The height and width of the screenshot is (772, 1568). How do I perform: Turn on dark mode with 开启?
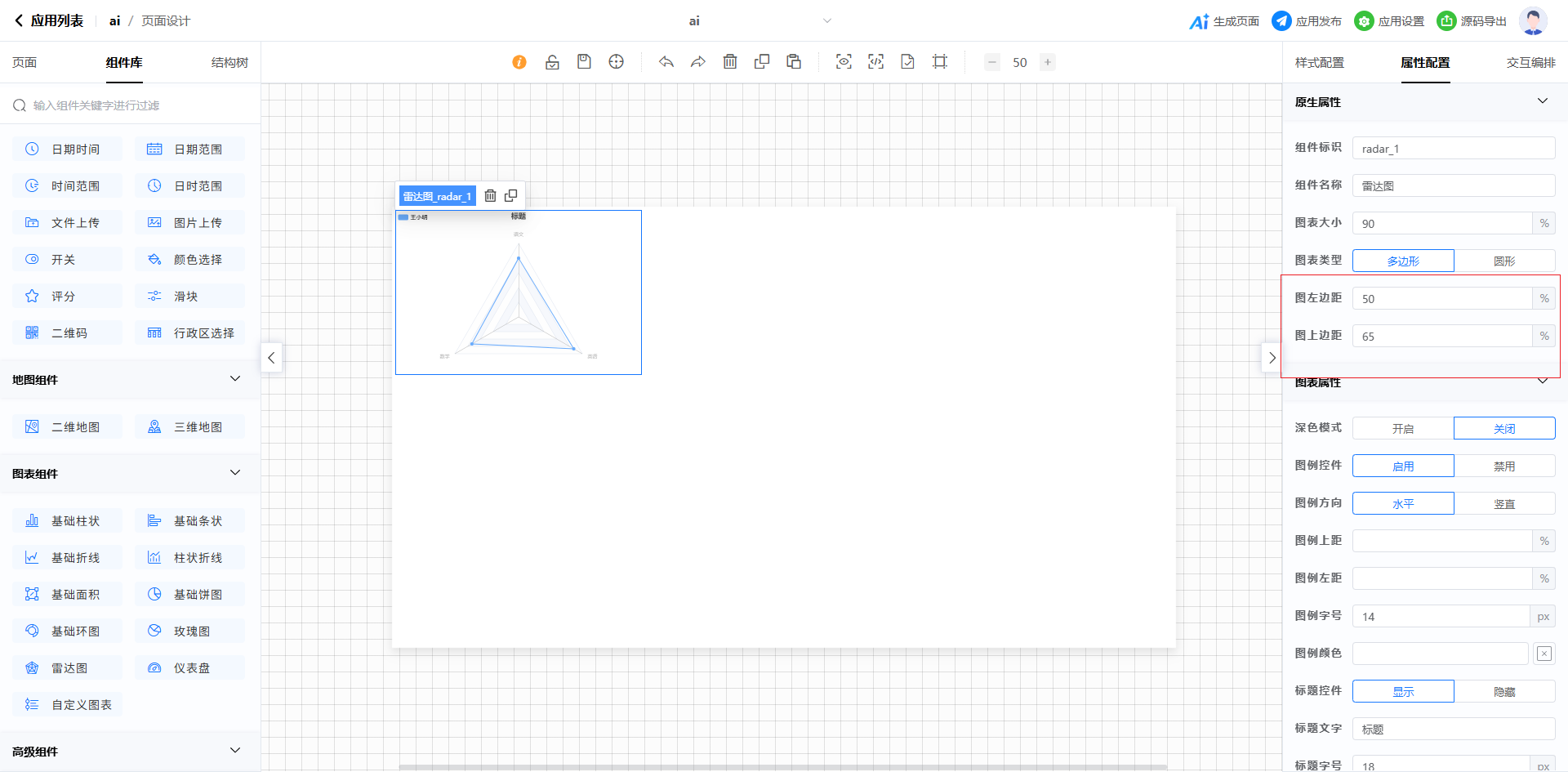pyautogui.click(x=1403, y=428)
